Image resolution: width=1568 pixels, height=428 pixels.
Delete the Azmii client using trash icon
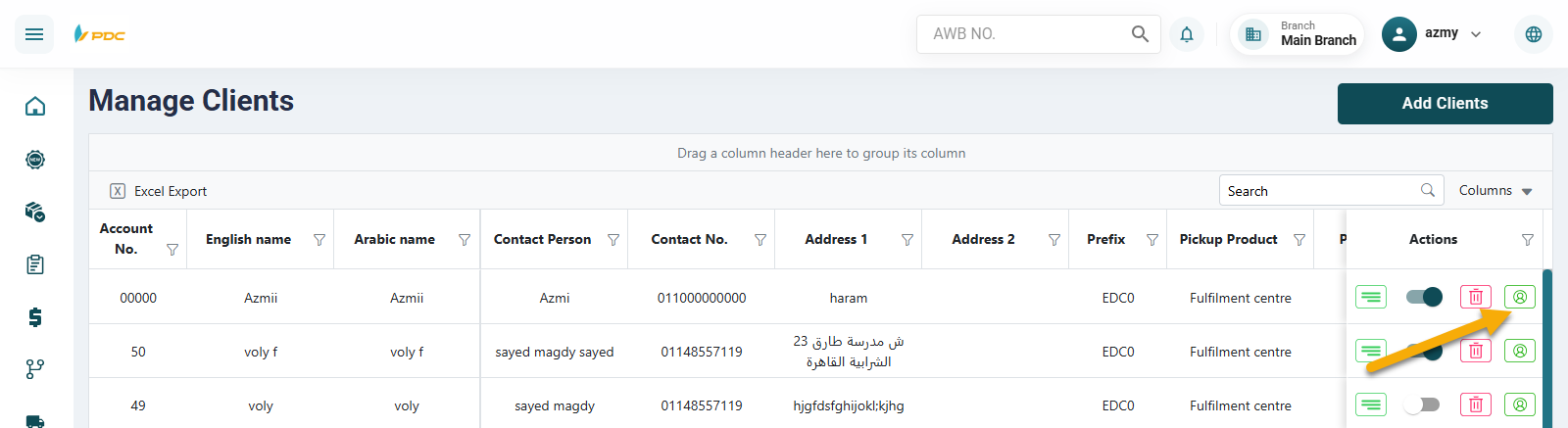tap(1476, 297)
